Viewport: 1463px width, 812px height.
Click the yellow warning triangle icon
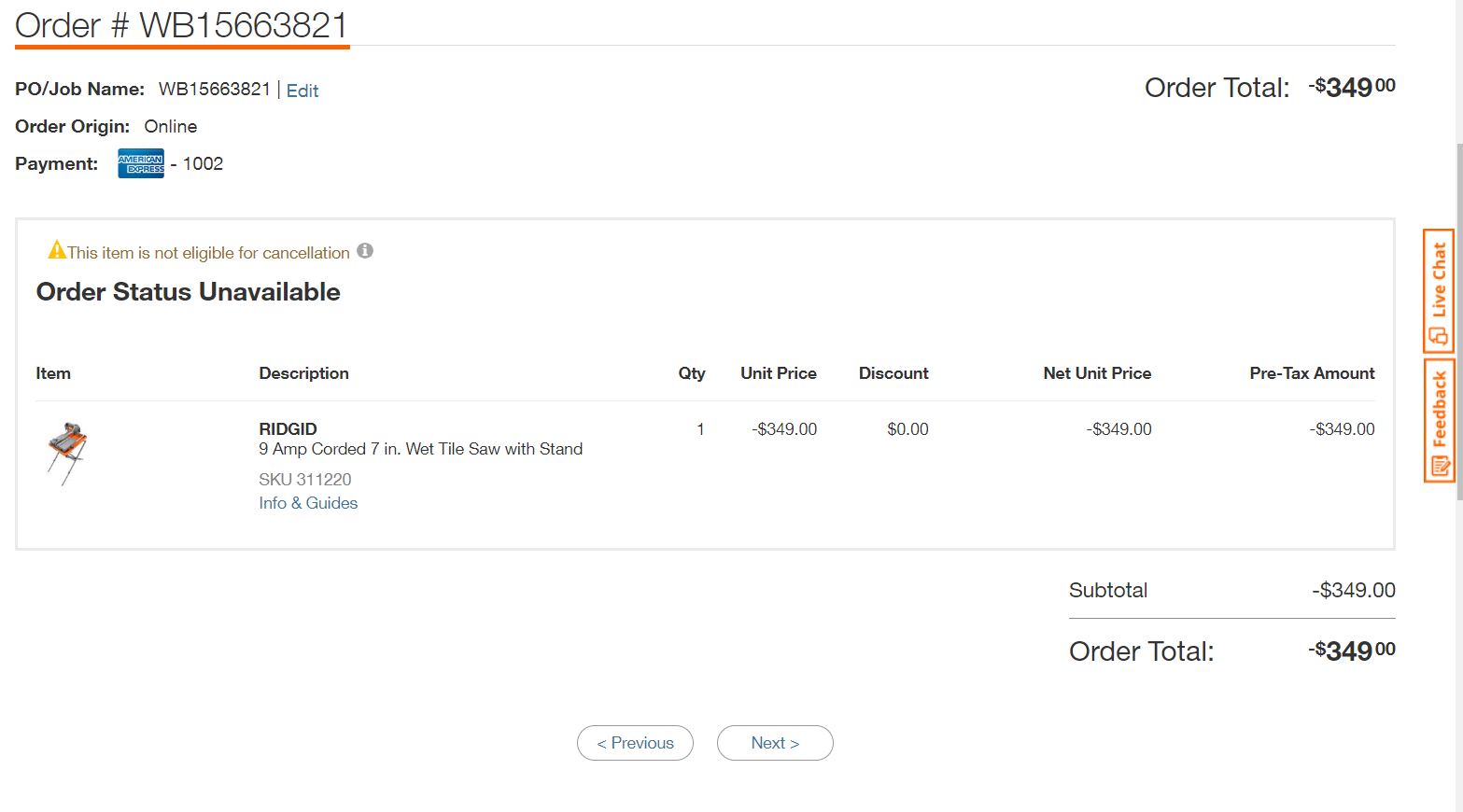(57, 250)
